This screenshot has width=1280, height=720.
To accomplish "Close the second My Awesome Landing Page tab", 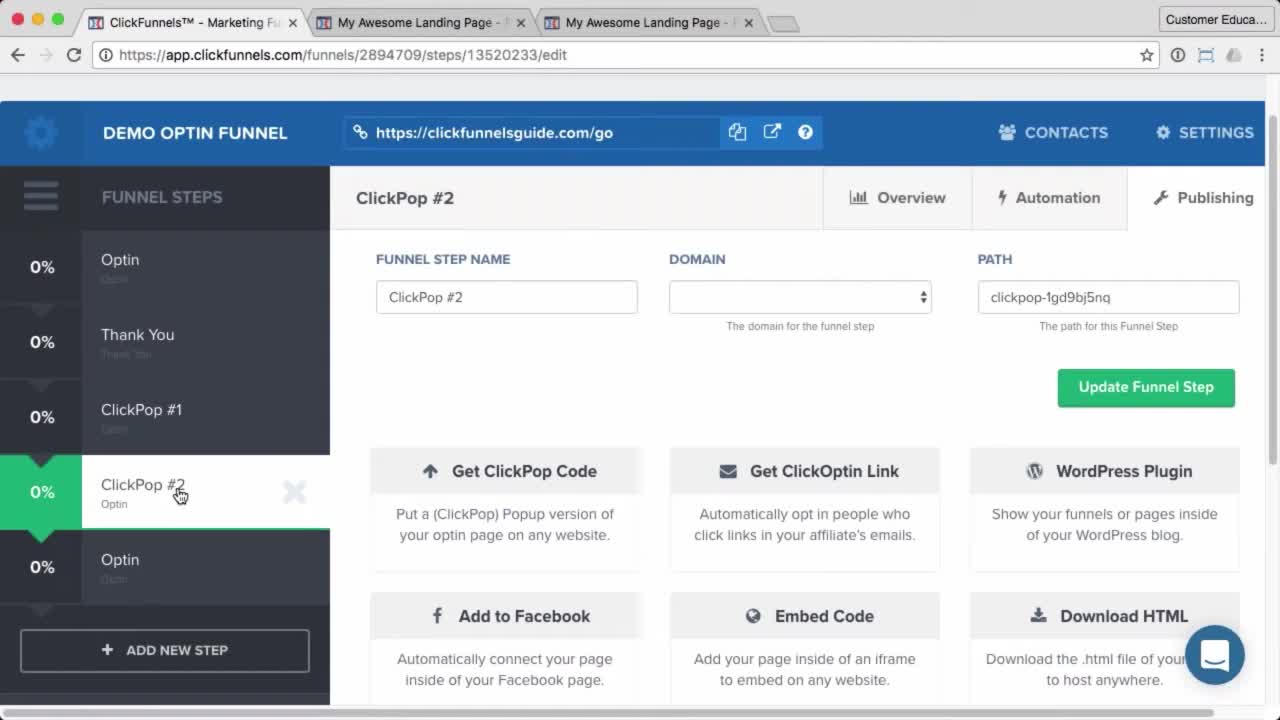I will pyautogui.click(x=521, y=22).
